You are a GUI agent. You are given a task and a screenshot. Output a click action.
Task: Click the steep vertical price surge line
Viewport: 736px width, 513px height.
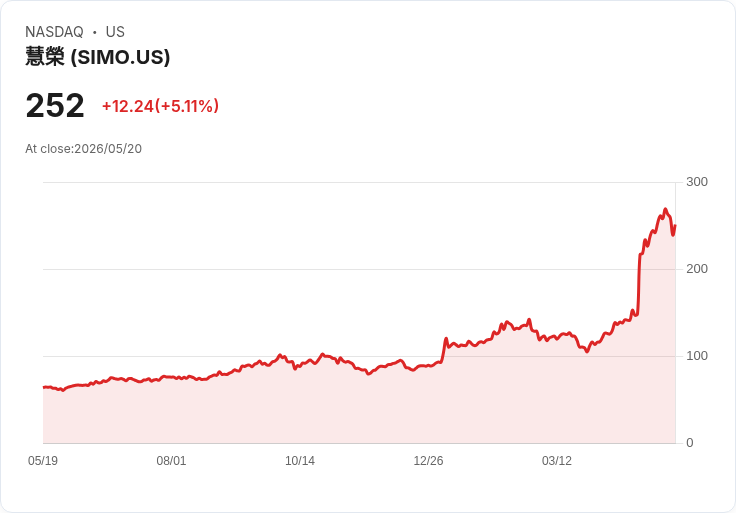[x=639, y=284]
